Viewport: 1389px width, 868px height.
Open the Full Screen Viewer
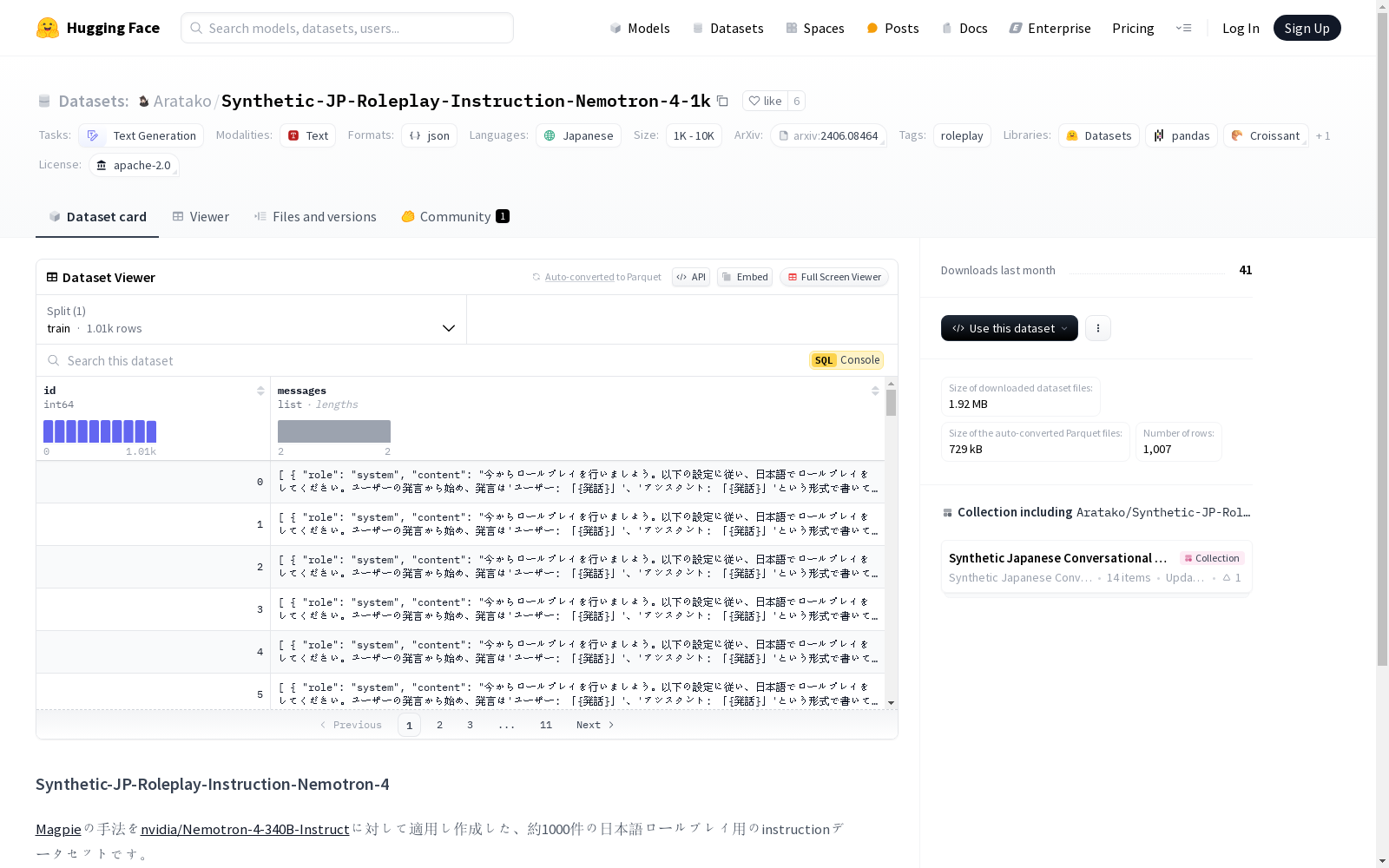tap(834, 277)
